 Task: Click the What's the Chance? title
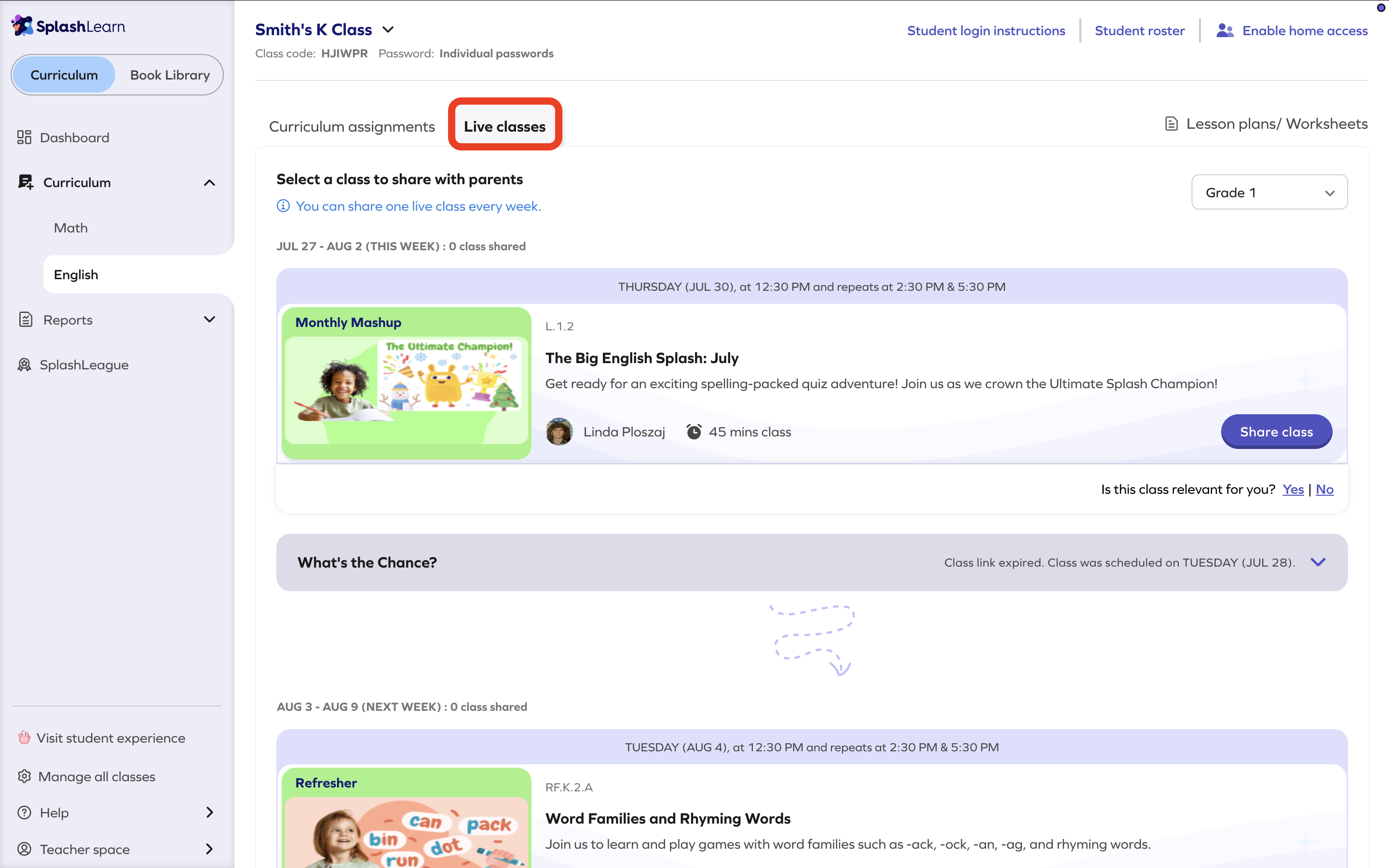tap(367, 562)
